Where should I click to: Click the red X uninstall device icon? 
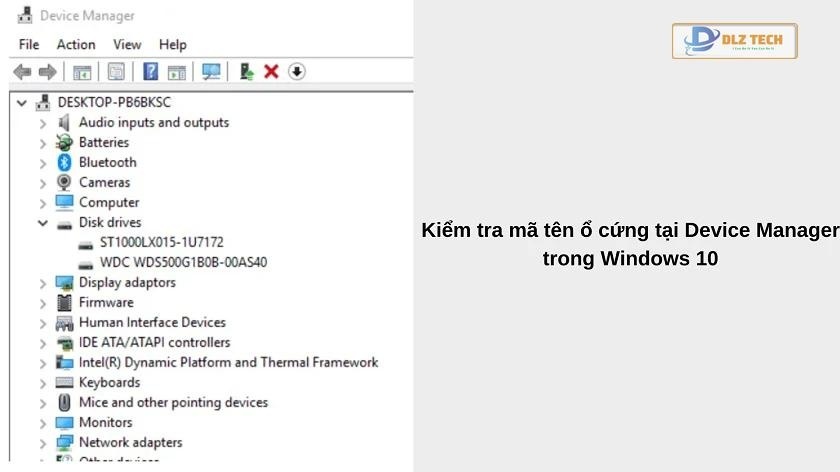(x=271, y=71)
